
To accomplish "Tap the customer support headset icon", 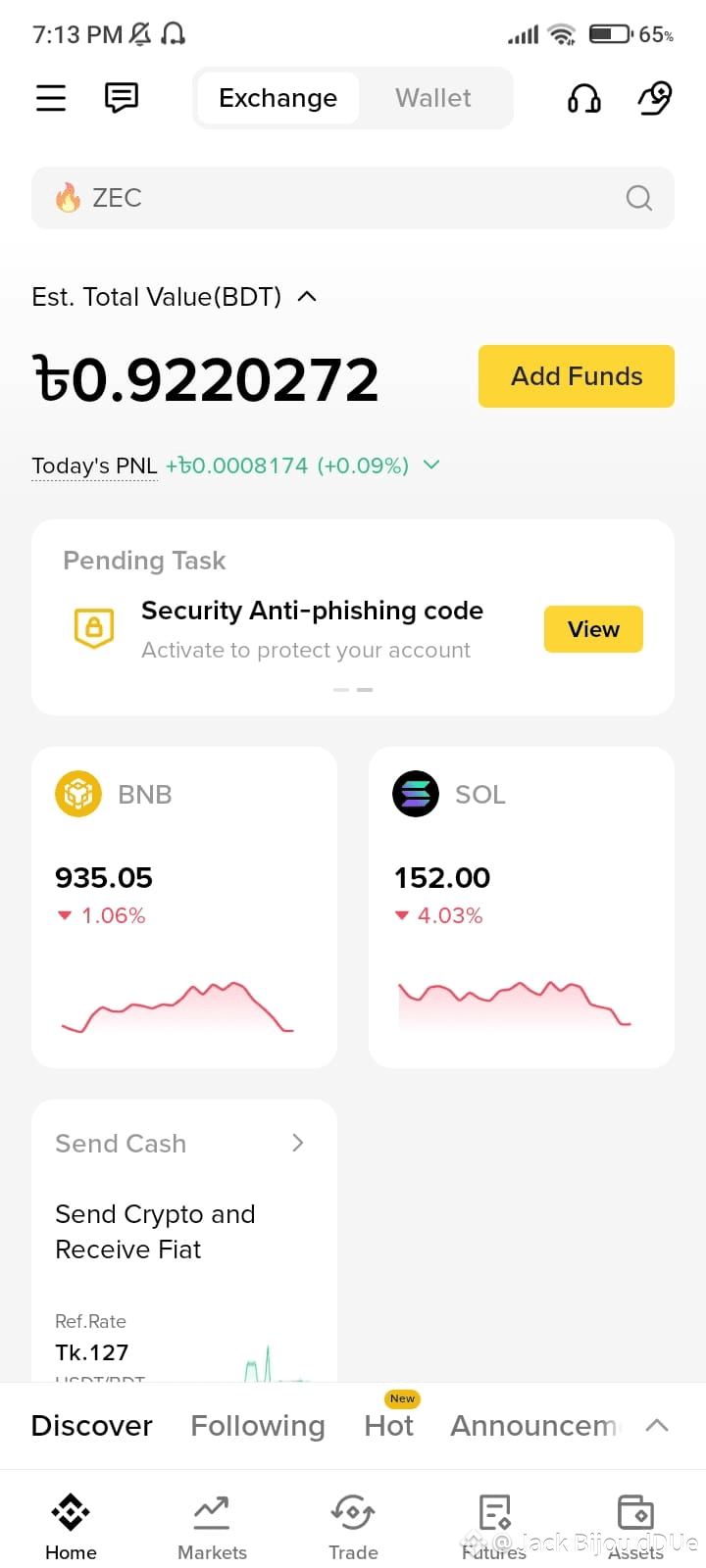I will [584, 98].
